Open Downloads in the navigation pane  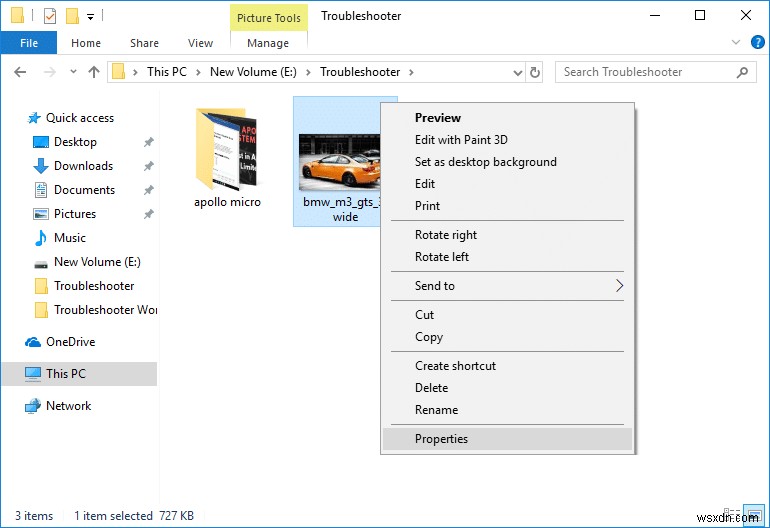click(x=83, y=166)
